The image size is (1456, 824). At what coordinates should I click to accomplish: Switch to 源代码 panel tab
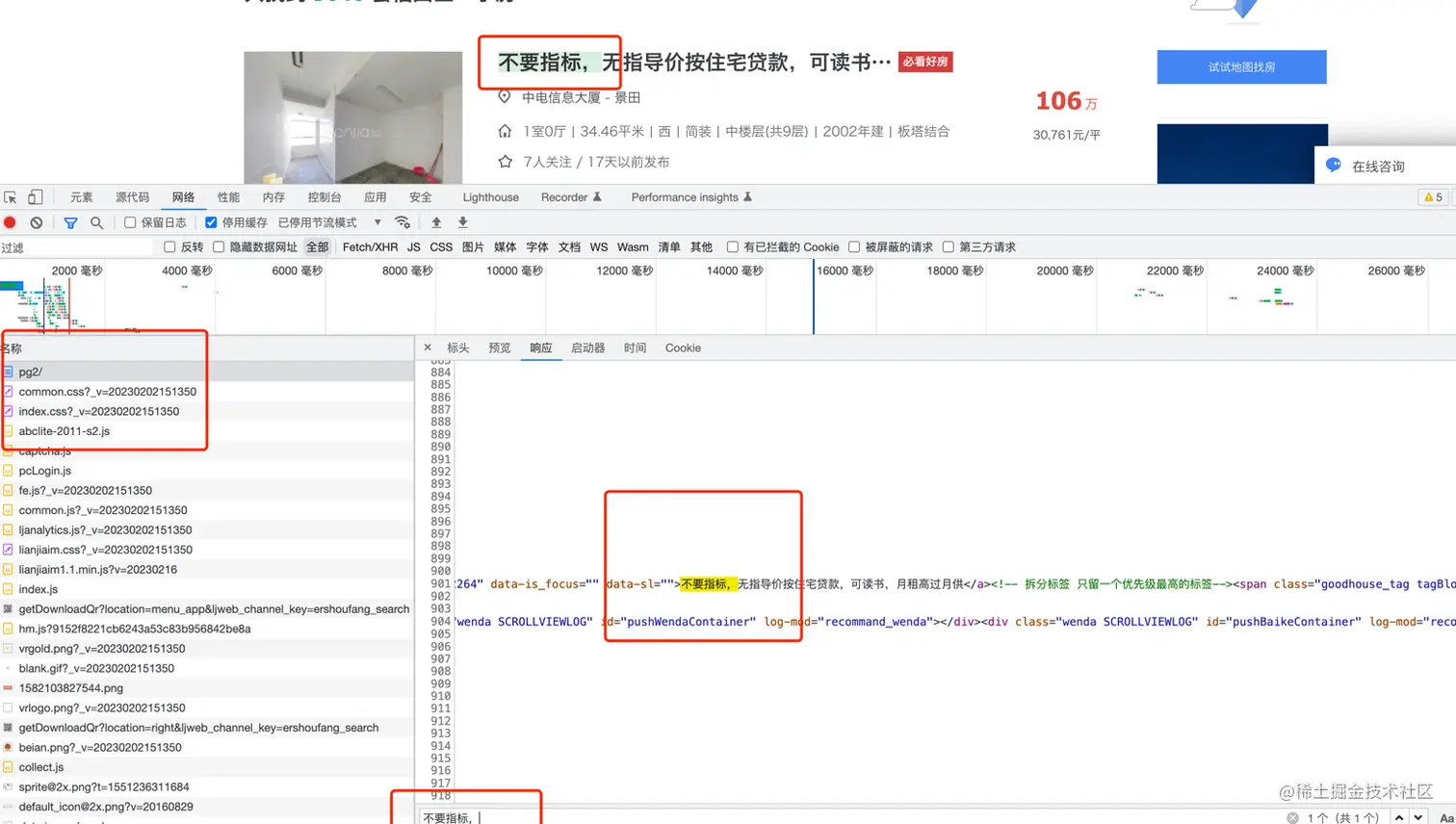pos(133,197)
